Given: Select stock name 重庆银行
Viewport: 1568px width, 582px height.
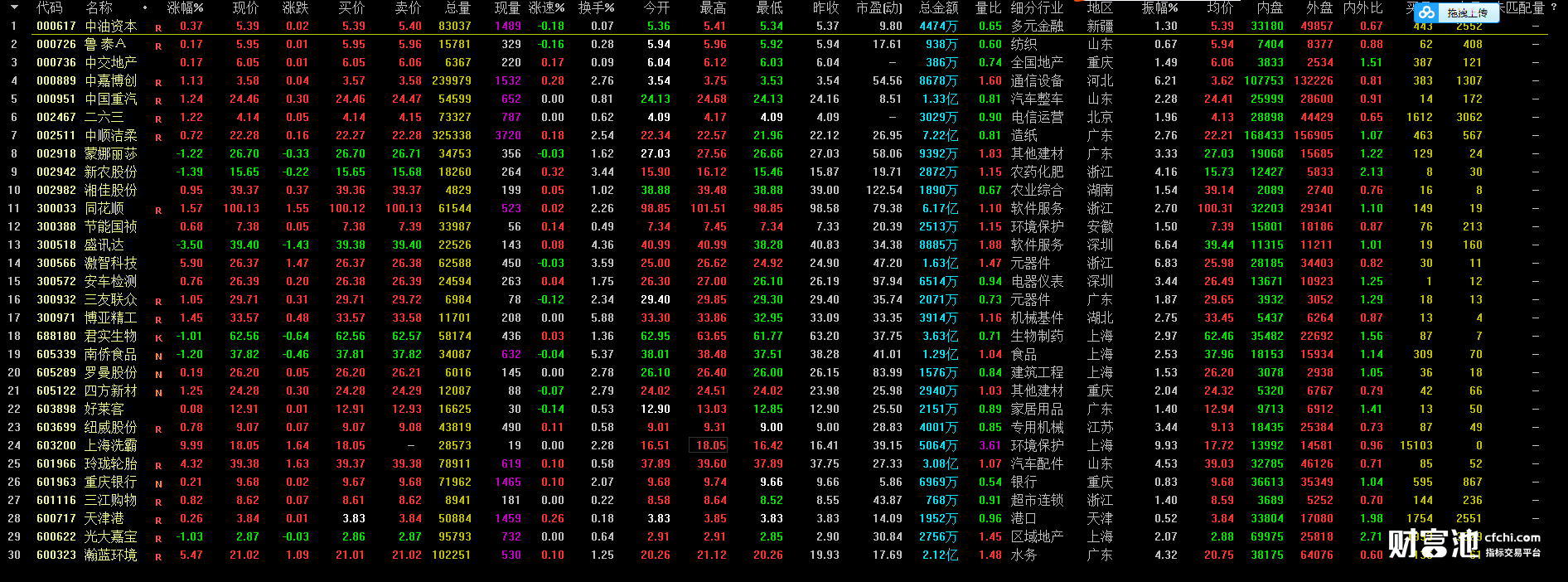Looking at the screenshot, I should pos(111,482).
